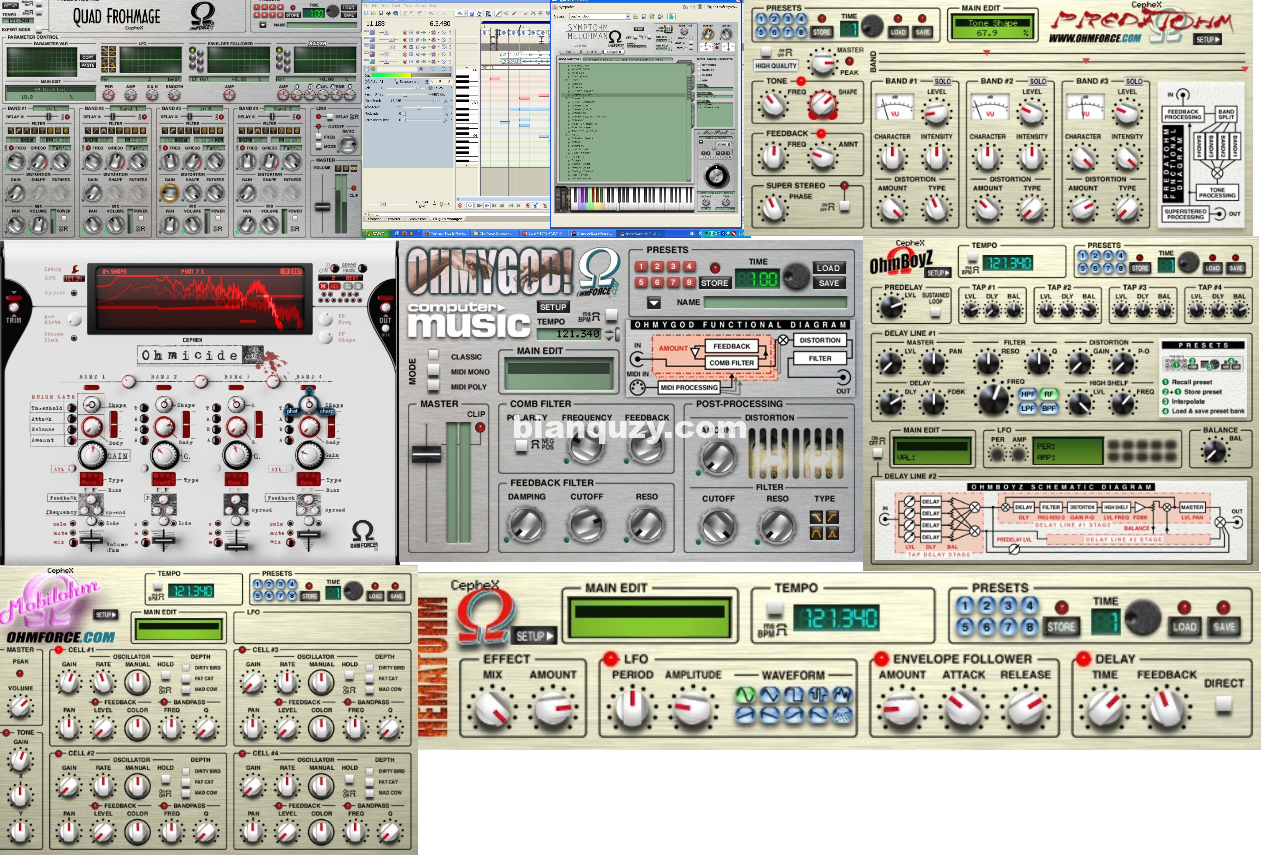Select MIDI POLY mode in OhMyGod
This screenshot has width=1261, height=859.
pos(434,384)
